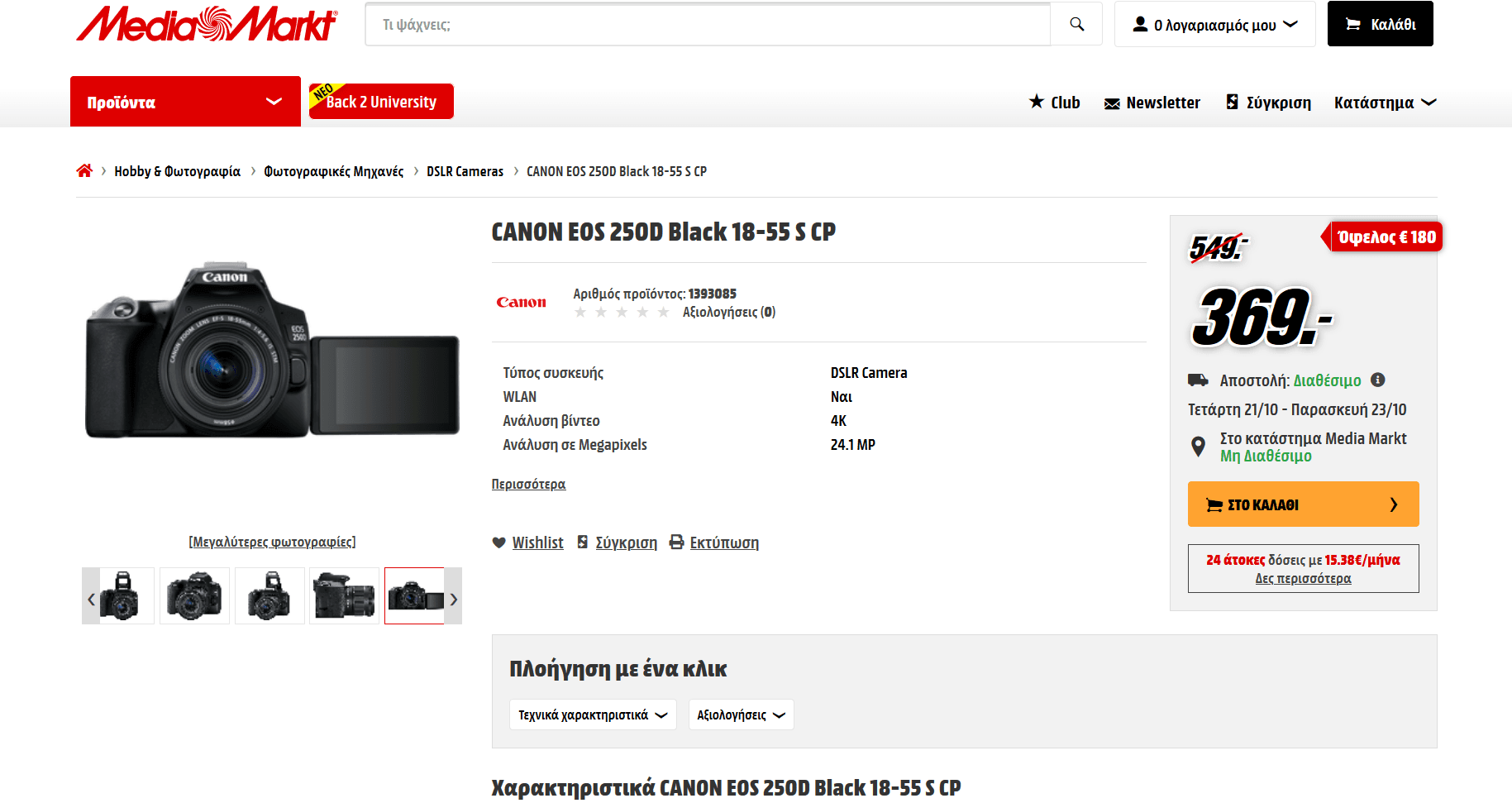1512x803 pixels.
Task: Click compare icon beside product Σύγκριση
Action: 583,542
